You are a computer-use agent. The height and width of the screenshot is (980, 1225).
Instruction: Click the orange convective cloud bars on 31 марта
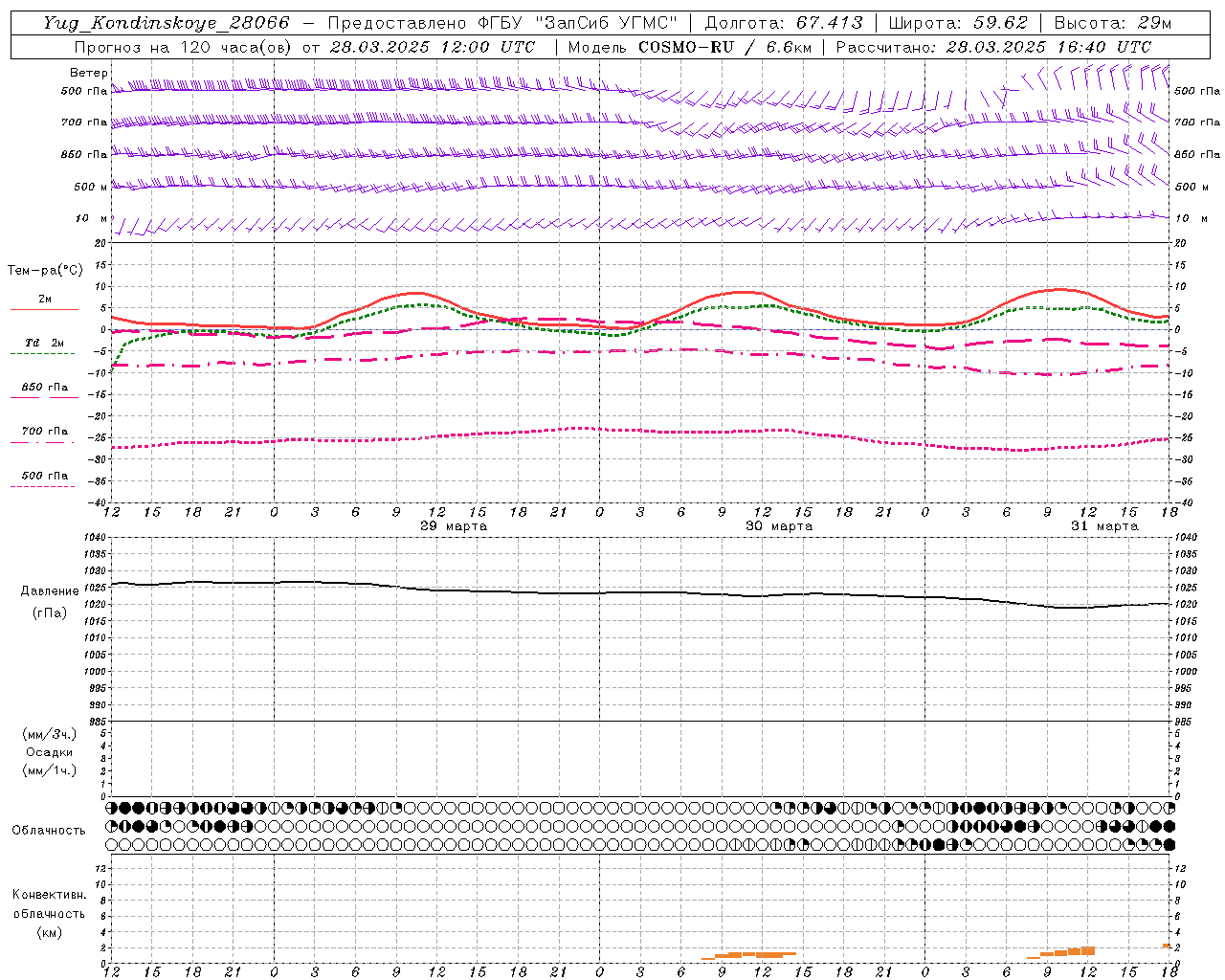(1061, 952)
